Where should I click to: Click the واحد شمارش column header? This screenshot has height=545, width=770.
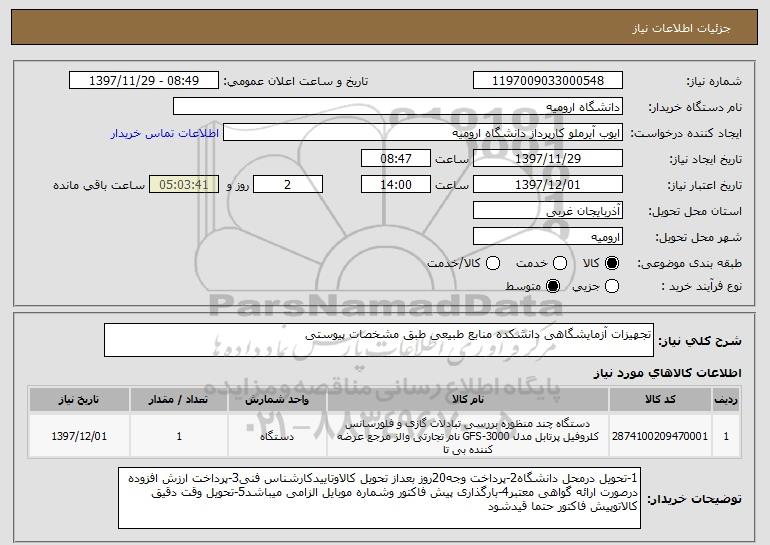coord(277,400)
